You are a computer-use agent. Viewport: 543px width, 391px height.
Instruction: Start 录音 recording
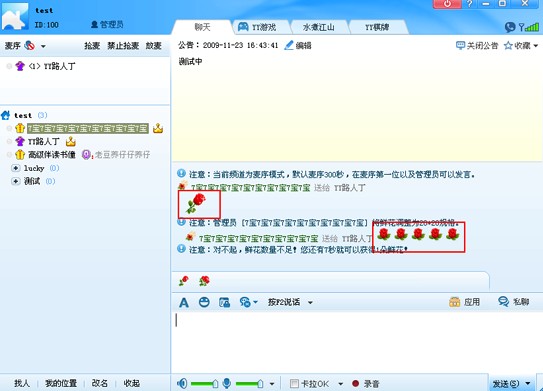[365, 383]
